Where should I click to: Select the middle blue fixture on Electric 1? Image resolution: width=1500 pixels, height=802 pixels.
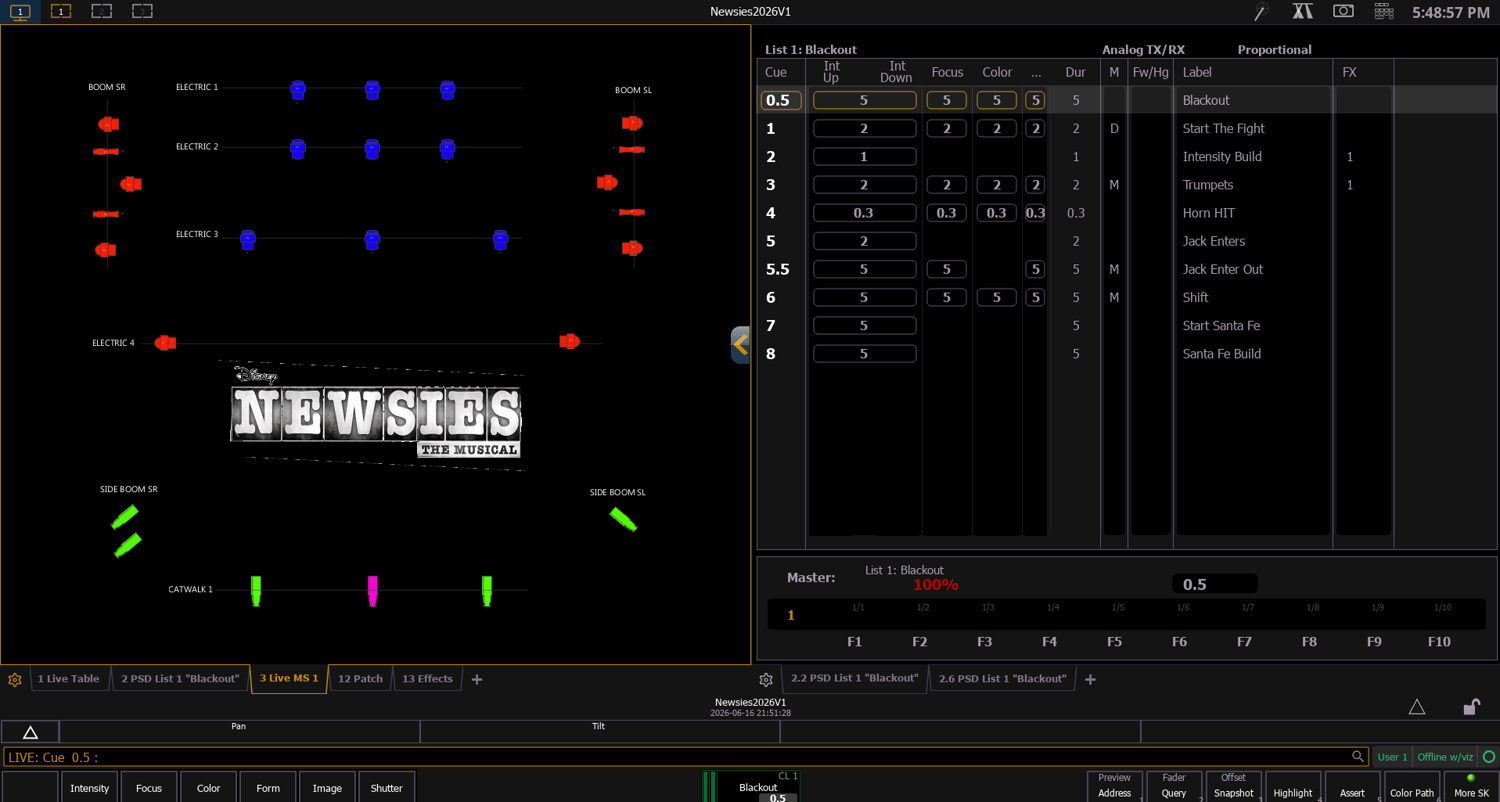point(372,90)
